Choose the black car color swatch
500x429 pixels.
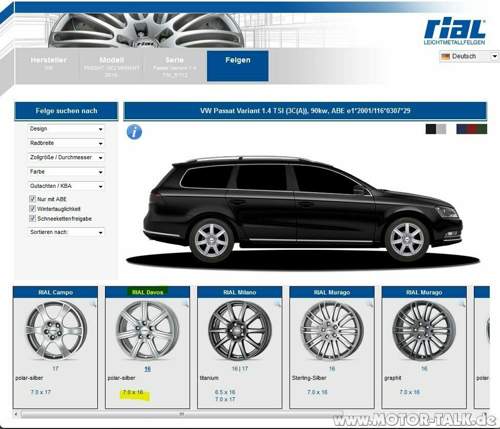coord(431,129)
